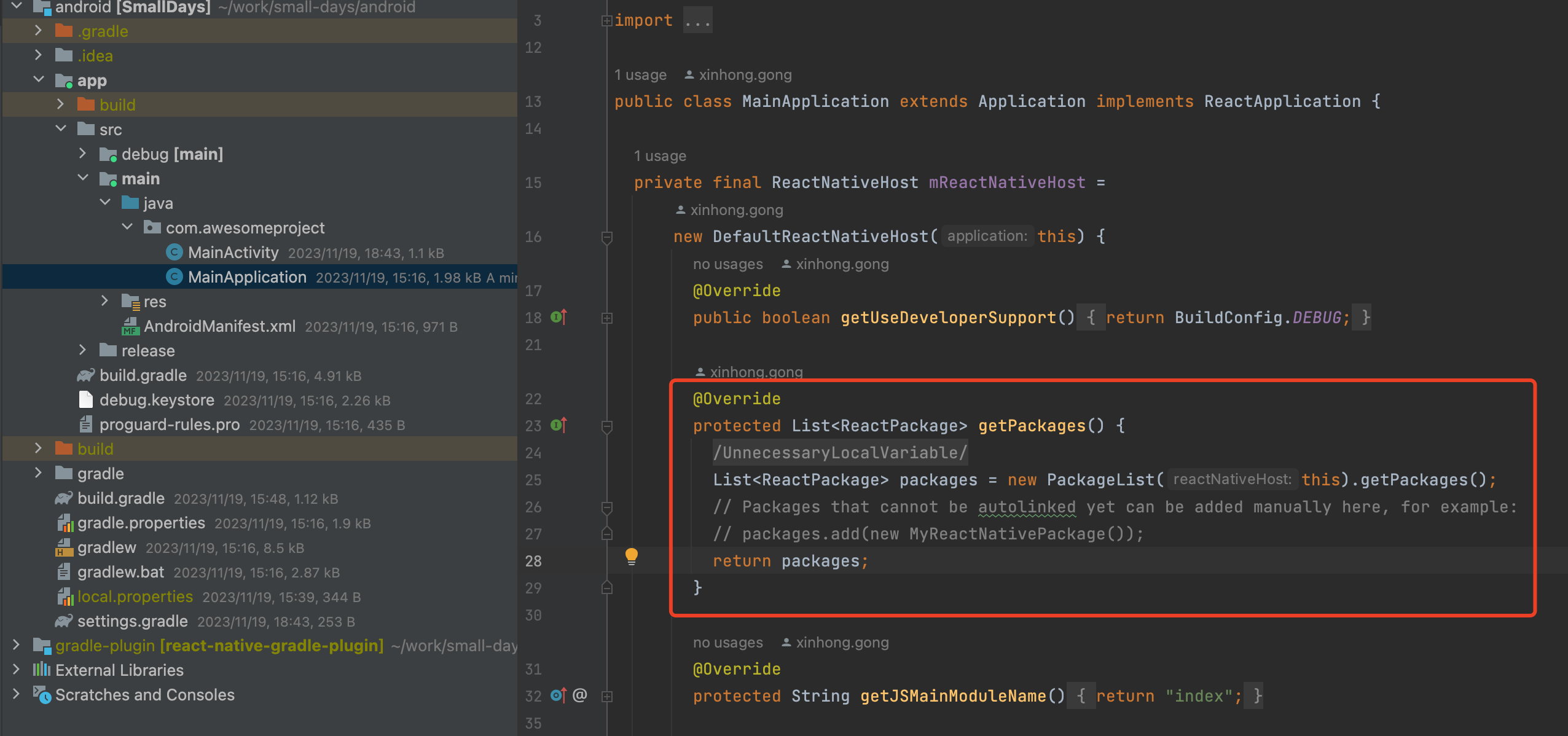
Task: Click the .gradle folder icon
Action: point(64,31)
